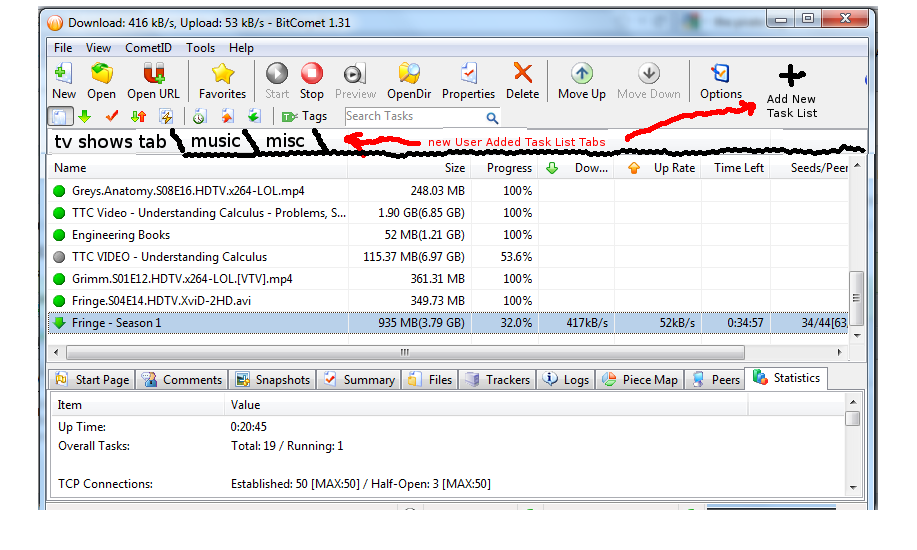Click the search magnifier icon
Screen dimensions: 917x550
(492, 118)
